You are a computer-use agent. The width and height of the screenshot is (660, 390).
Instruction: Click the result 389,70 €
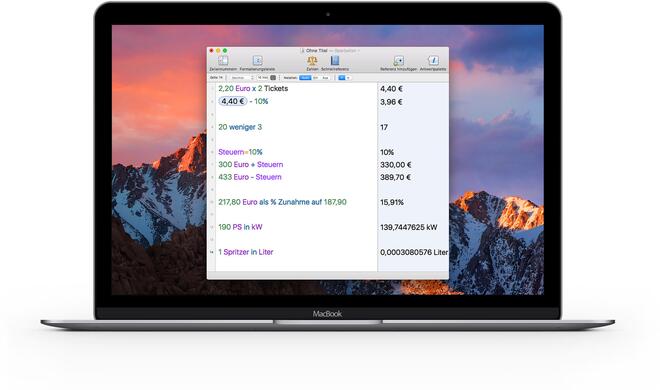pyautogui.click(x=395, y=178)
